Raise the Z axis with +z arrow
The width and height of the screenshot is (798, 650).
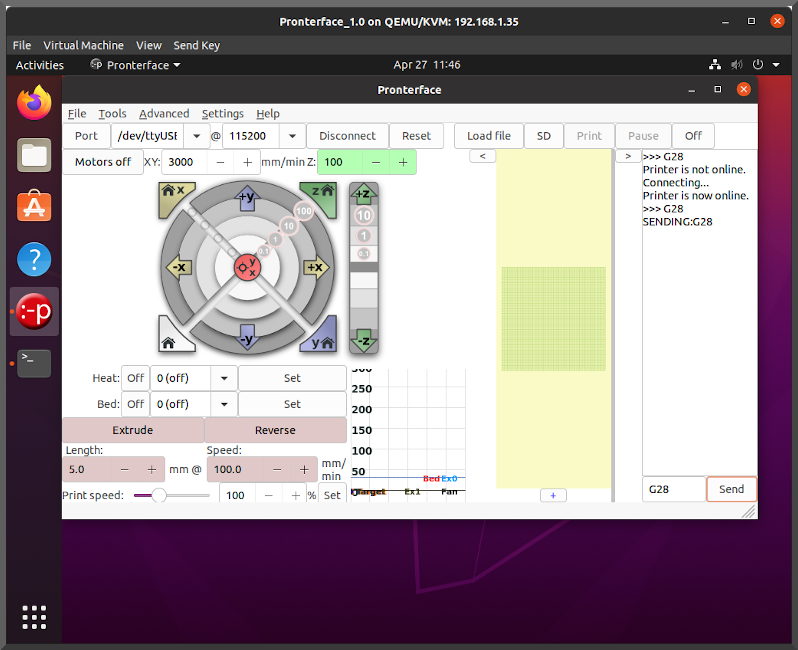pyautogui.click(x=363, y=194)
